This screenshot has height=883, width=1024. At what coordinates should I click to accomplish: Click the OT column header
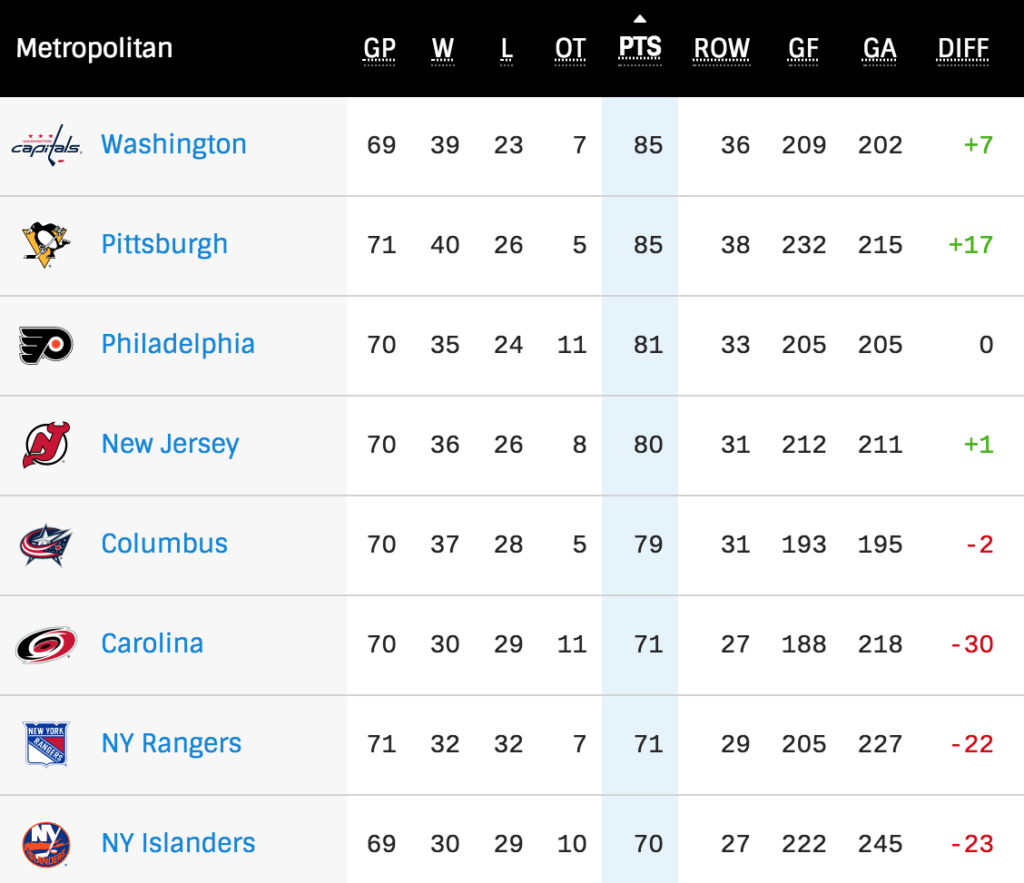pyautogui.click(x=570, y=48)
